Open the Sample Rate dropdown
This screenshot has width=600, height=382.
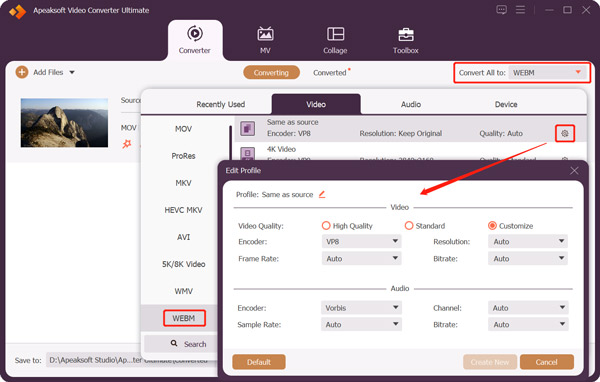point(362,325)
